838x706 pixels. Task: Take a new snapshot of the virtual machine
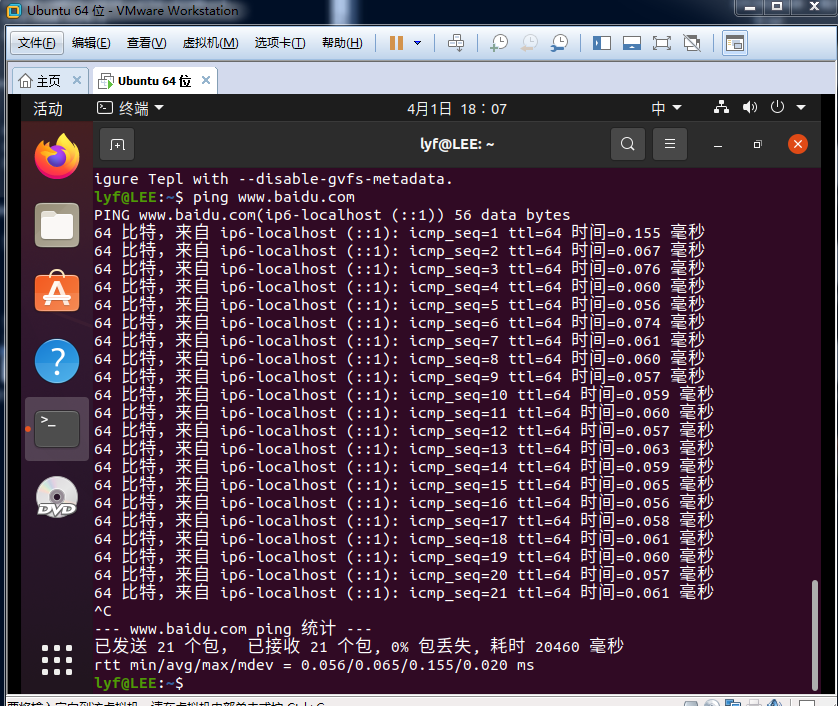[497, 42]
